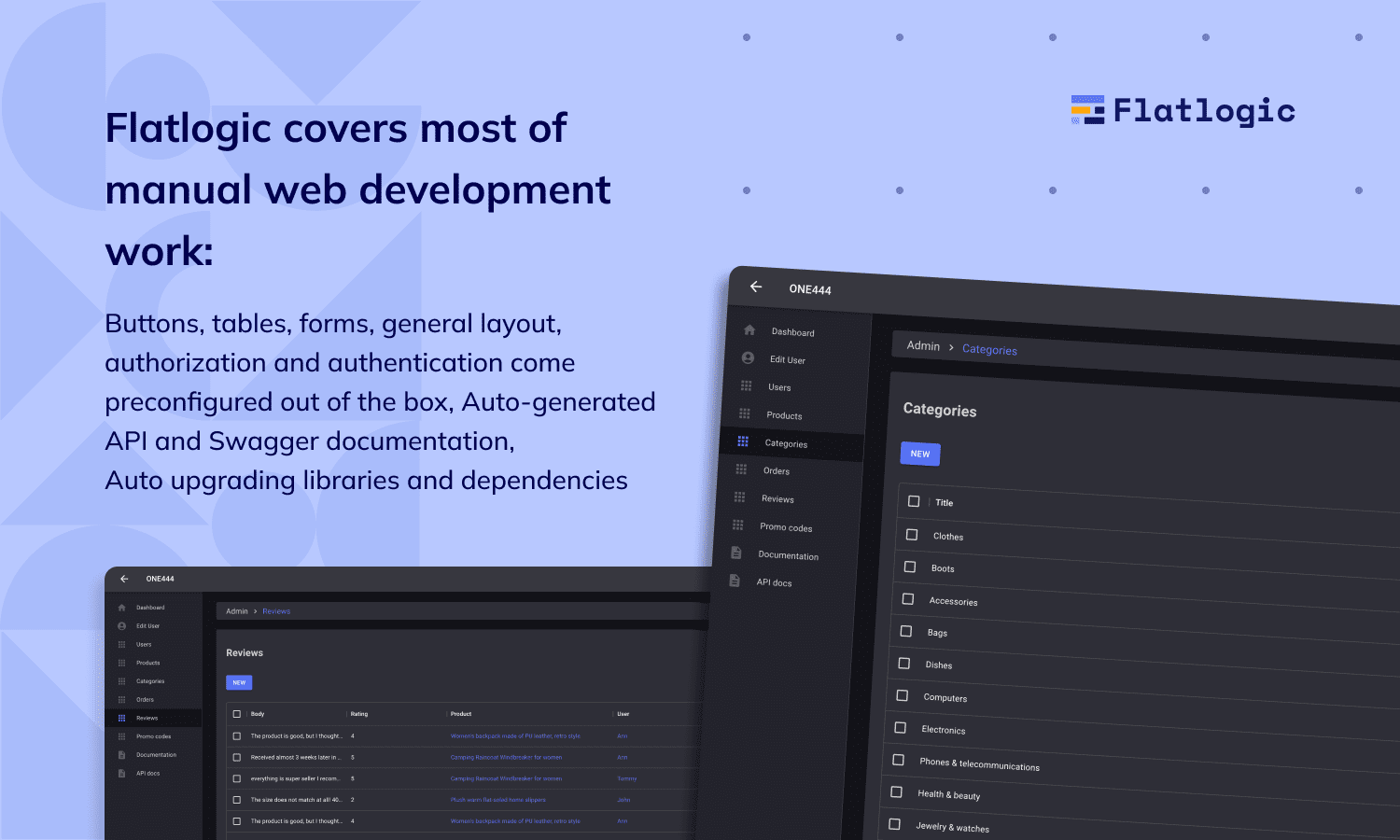Open Admin from the Categories breadcrumb
1400x840 pixels.
[922, 346]
